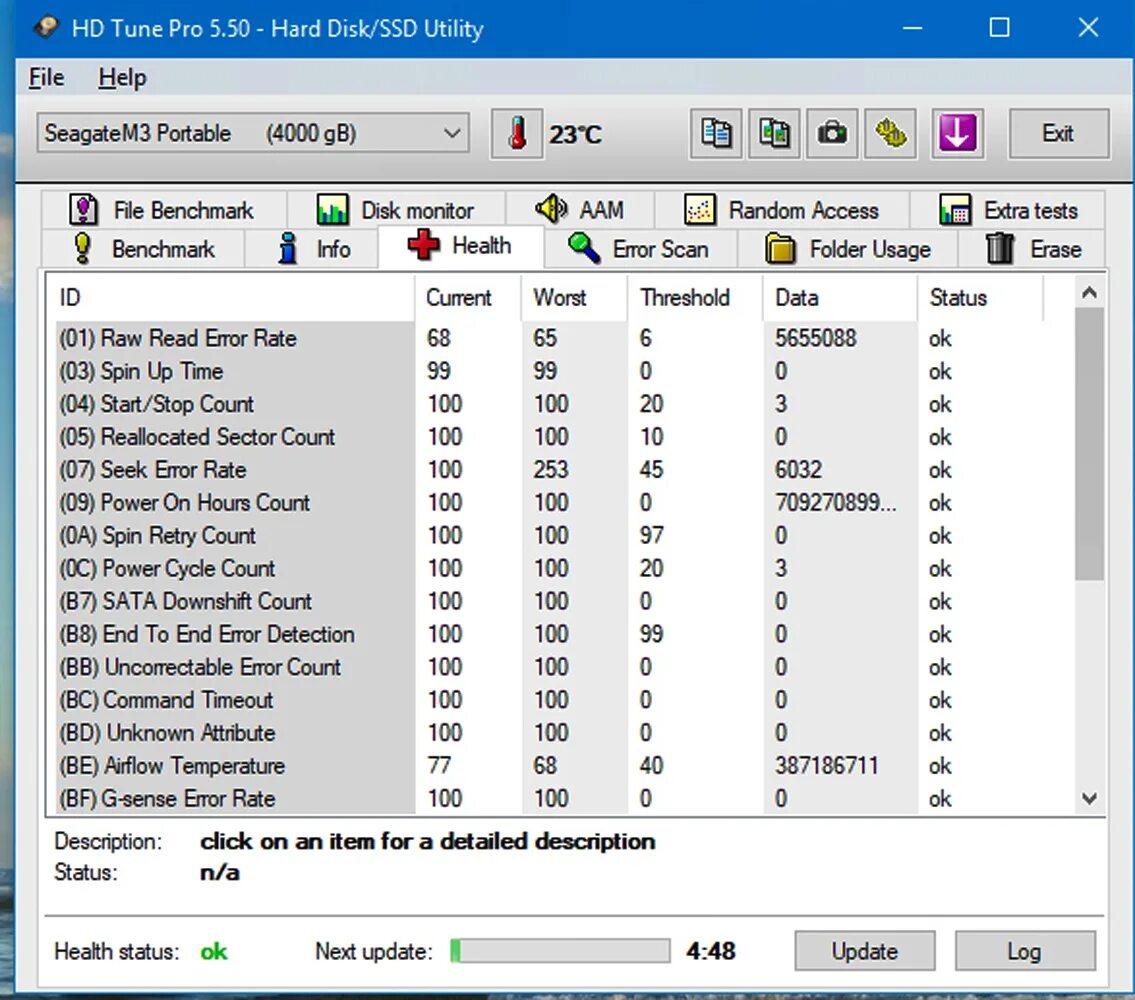The image size is (1135, 1000).
Task: Click the thermometer temperature icon
Action: 517,134
